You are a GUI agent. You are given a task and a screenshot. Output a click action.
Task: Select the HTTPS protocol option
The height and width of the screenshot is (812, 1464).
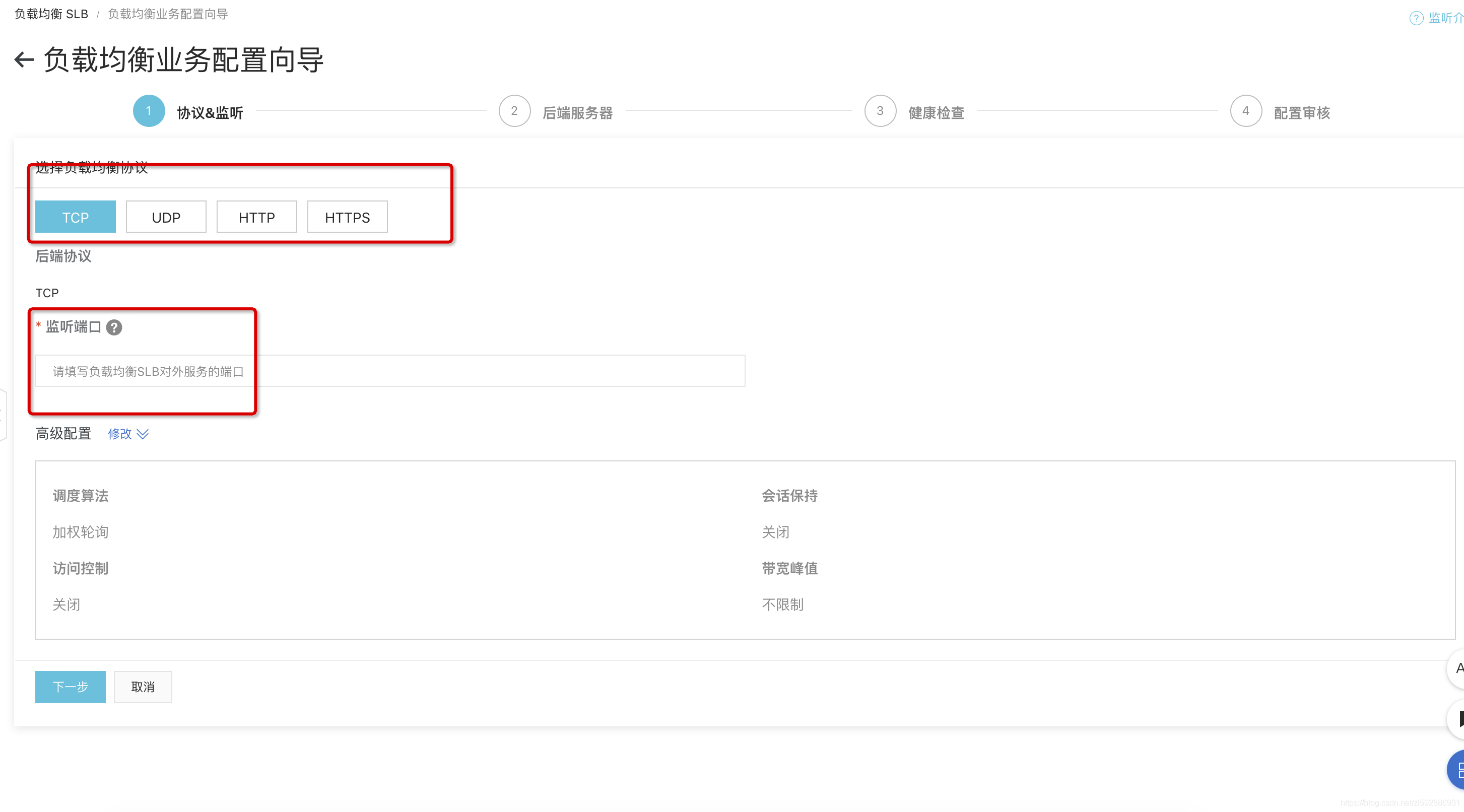(347, 217)
